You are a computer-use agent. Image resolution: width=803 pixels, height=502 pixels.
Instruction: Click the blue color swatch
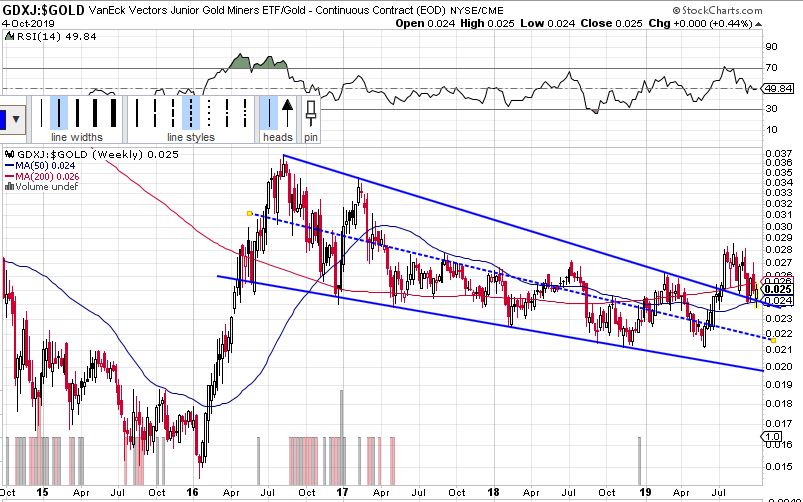3,119
